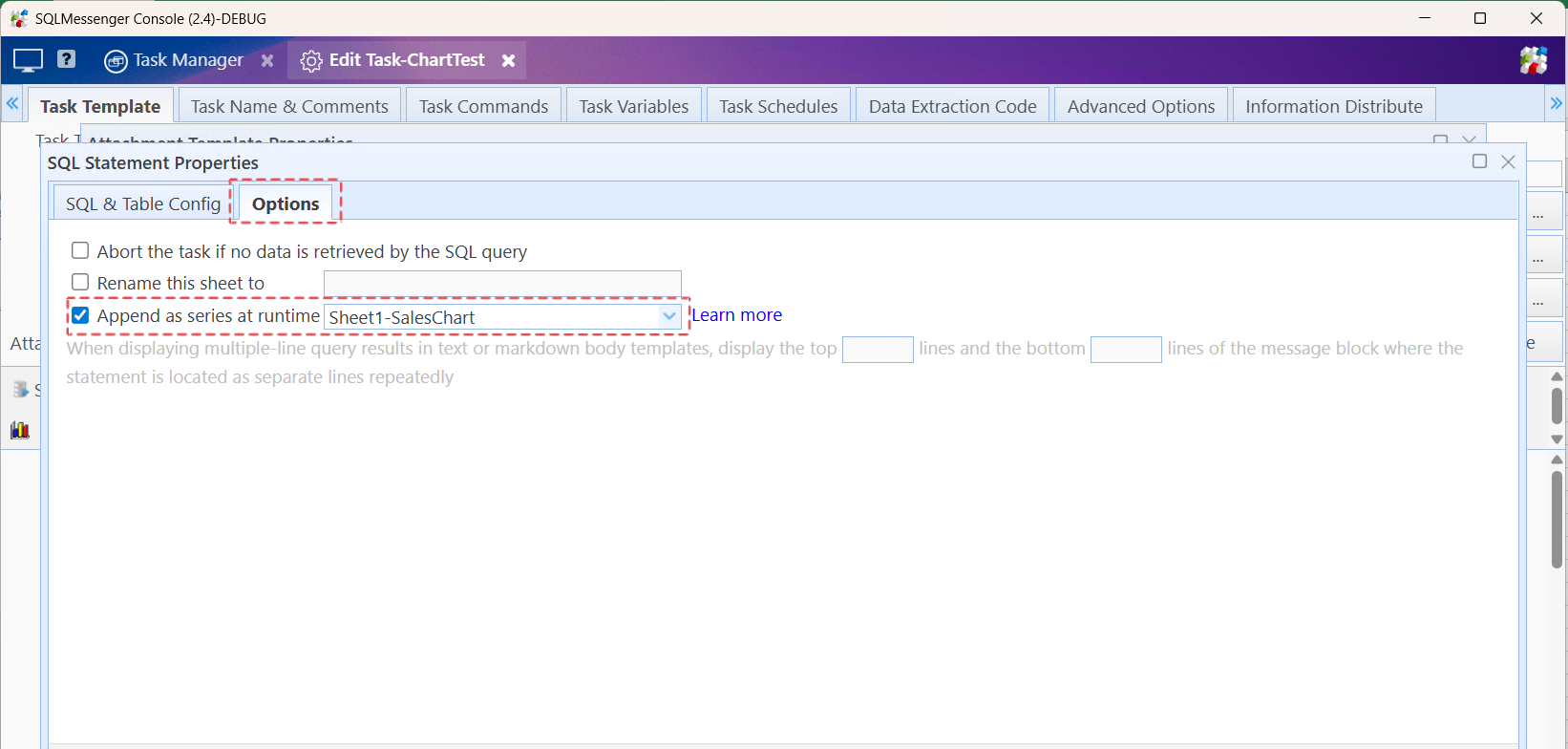This screenshot has width=1568, height=749.
Task: Switch to the Information Distribute tab
Action: 1334,106
